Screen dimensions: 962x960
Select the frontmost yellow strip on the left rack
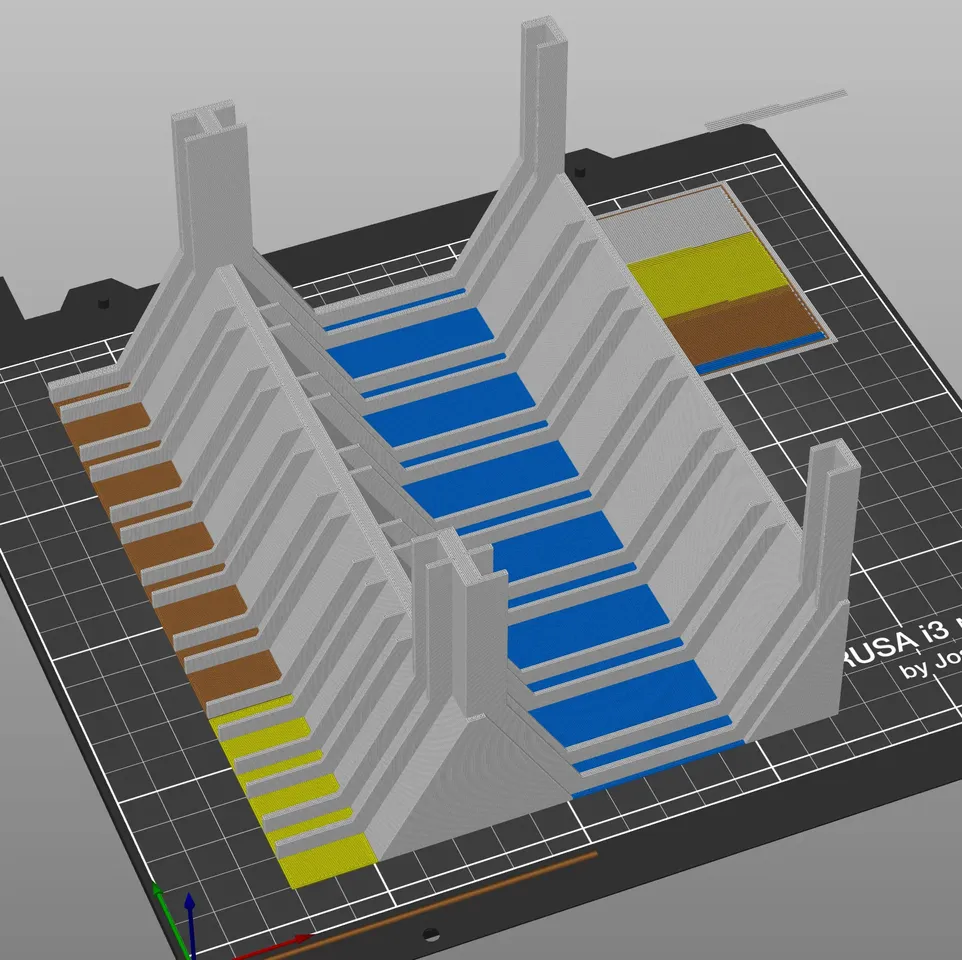pos(330,858)
